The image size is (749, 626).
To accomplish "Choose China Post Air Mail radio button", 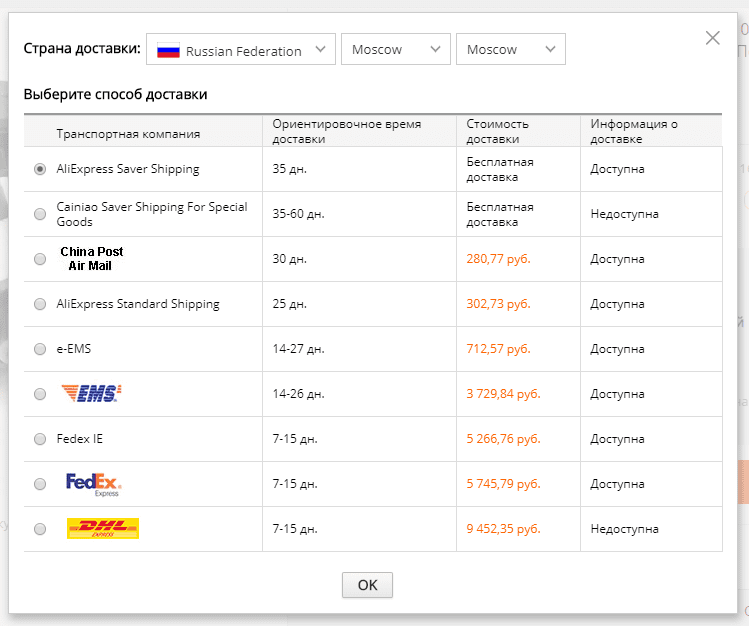I will [40, 259].
